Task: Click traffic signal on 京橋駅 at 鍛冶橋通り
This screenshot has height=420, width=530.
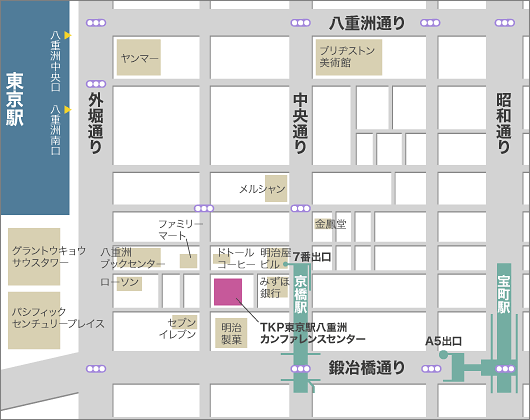Action: click(x=300, y=368)
